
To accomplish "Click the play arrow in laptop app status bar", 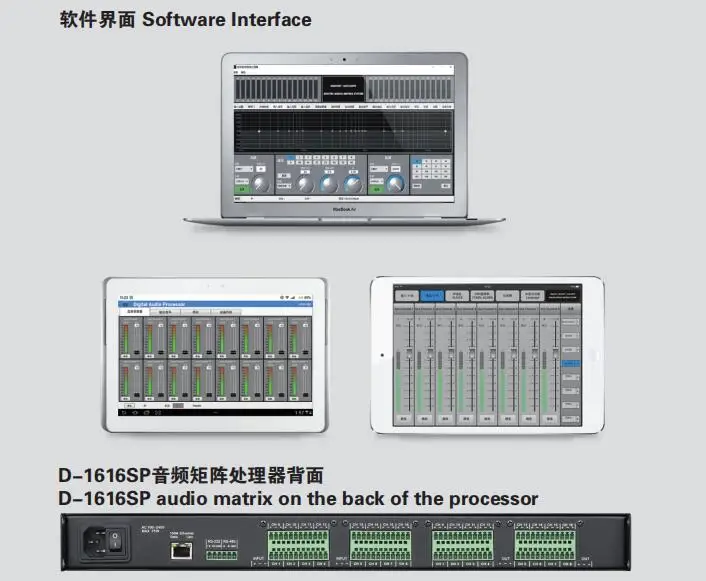I will tap(252, 198).
